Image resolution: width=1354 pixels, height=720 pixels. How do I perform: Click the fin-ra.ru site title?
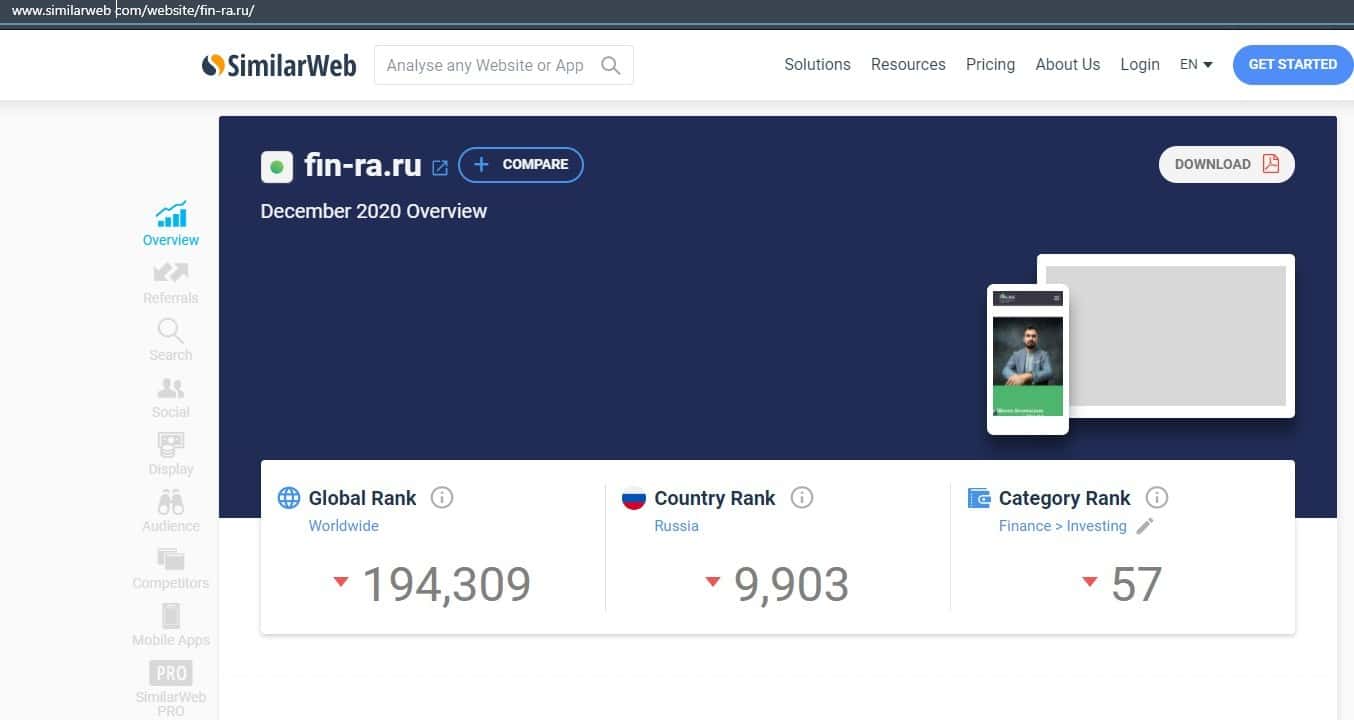(363, 165)
